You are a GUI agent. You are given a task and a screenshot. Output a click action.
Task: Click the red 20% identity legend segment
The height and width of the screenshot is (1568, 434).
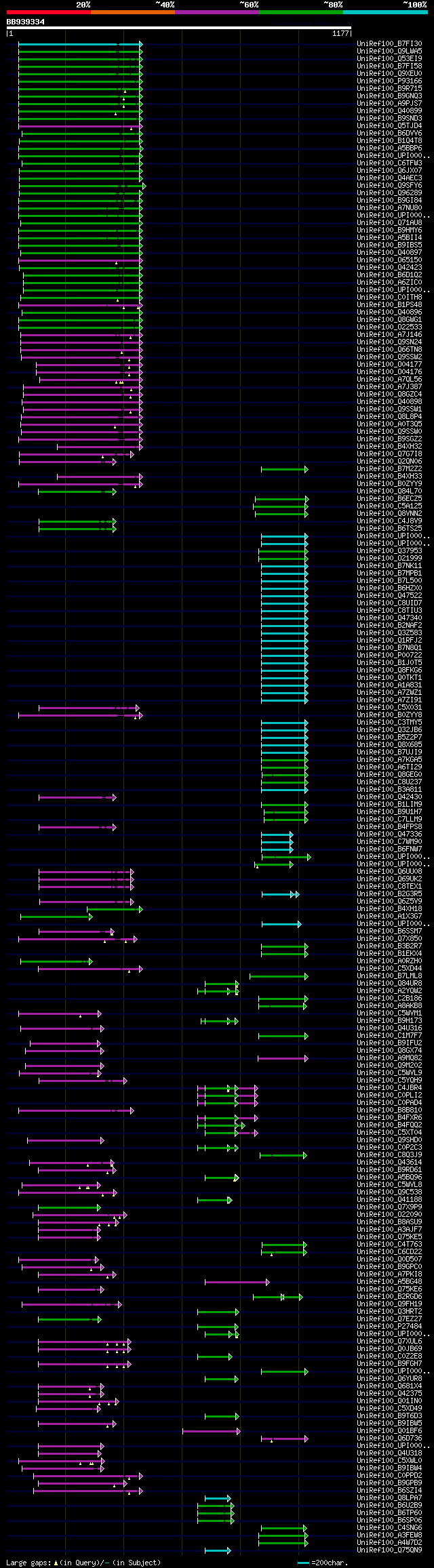click(x=49, y=12)
